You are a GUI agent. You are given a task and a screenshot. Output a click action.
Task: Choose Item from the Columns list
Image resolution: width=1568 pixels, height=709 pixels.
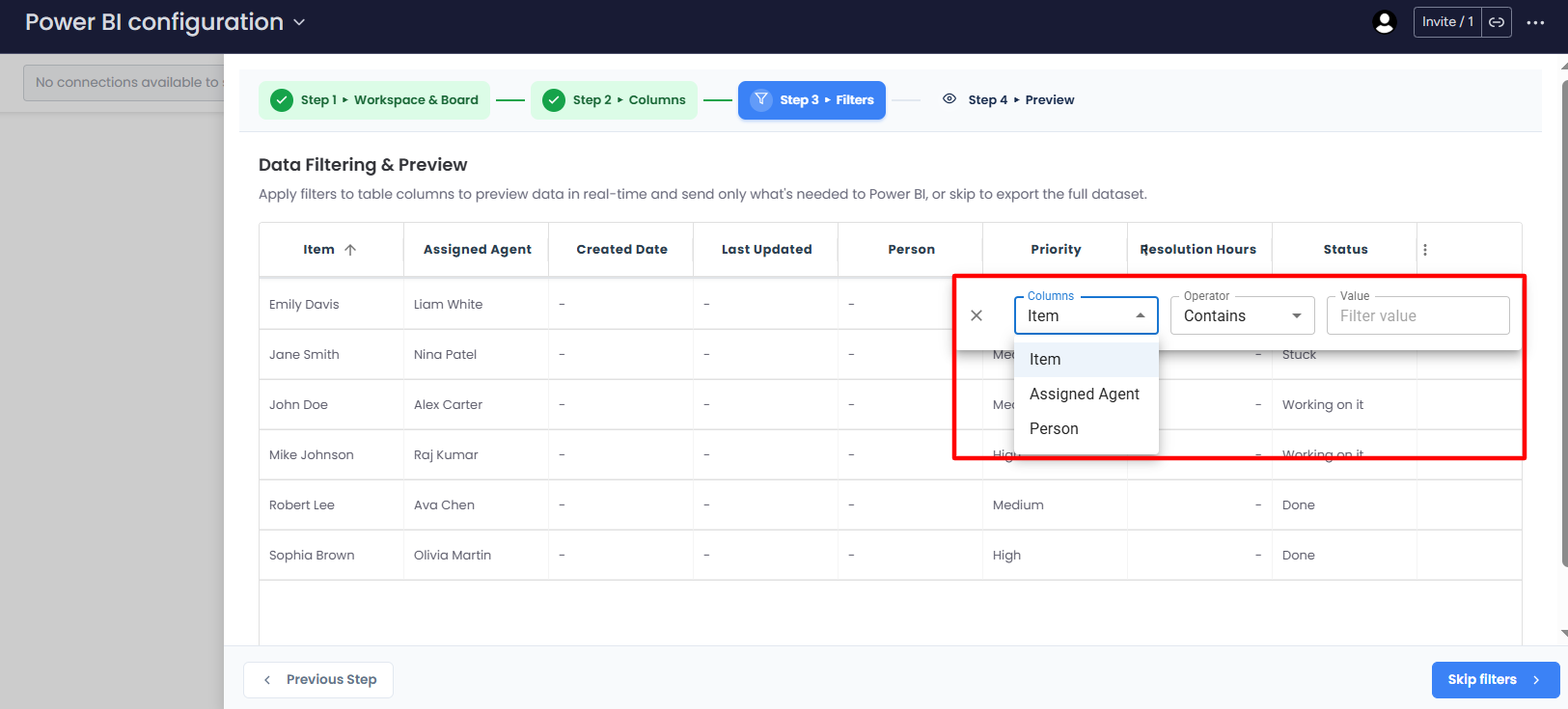(1087, 360)
